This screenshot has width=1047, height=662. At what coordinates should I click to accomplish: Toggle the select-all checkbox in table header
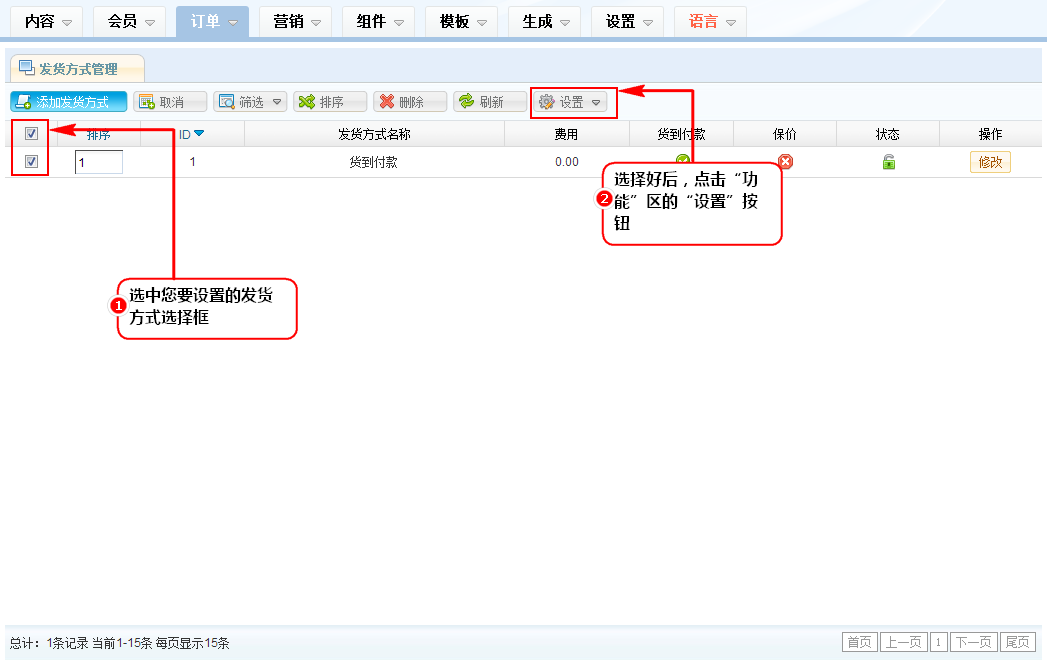click(x=31, y=134)
